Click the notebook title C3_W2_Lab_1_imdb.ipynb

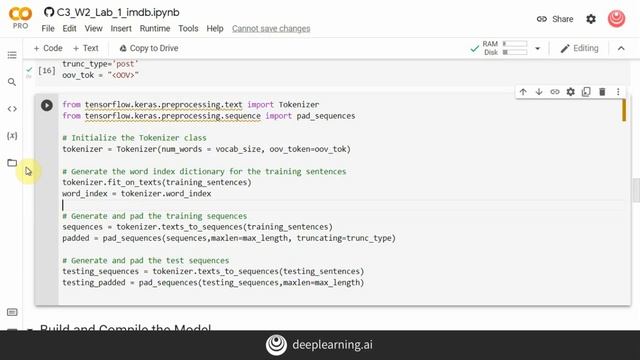(x=118, y=12)
